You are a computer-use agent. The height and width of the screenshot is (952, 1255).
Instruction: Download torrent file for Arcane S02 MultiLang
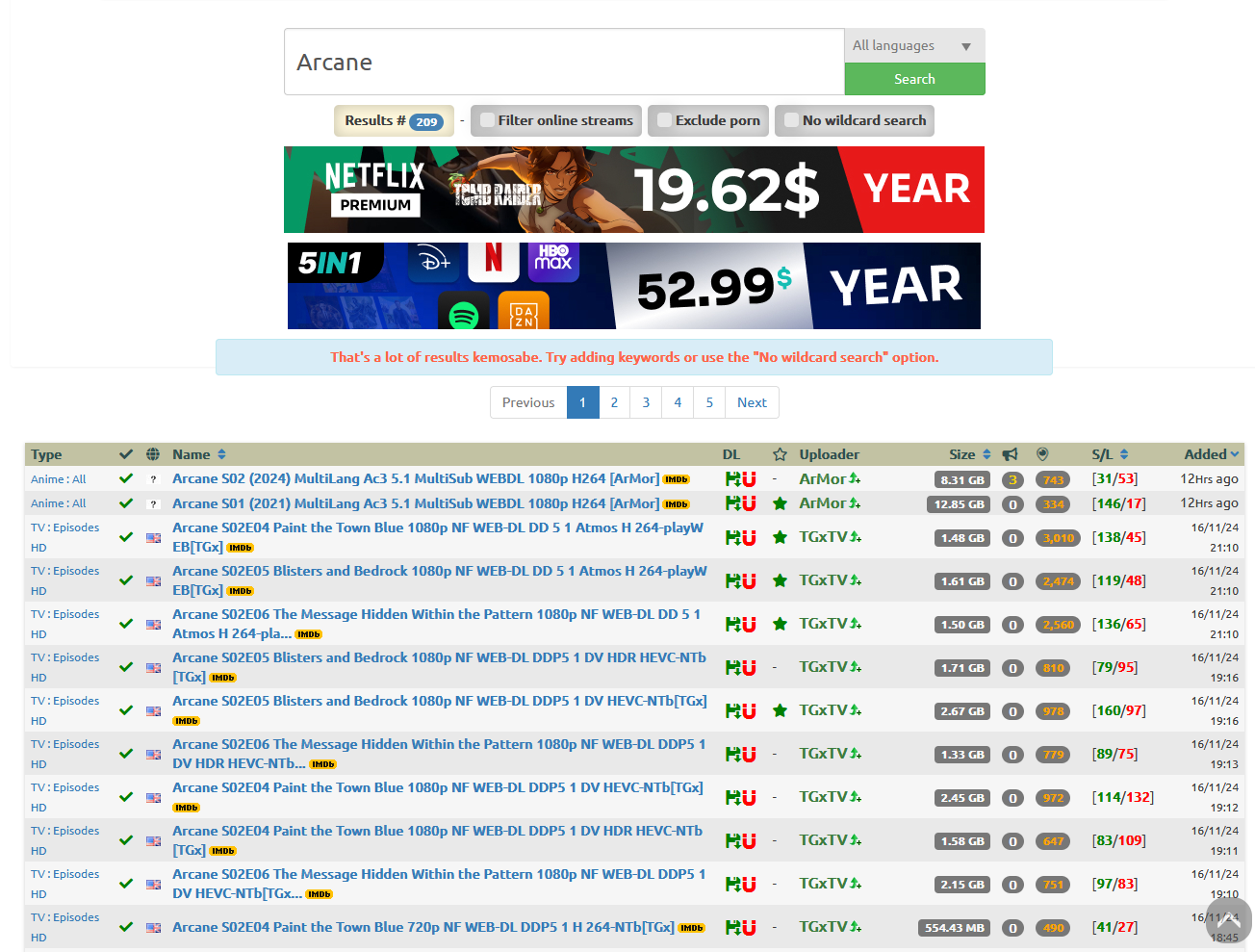[731, 478]
